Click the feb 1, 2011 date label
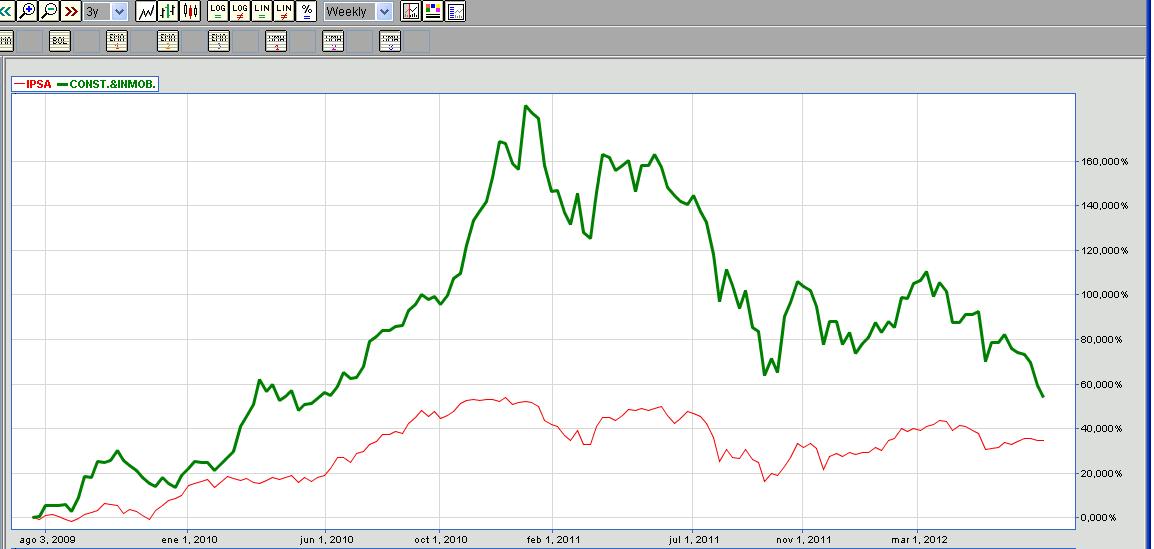 [553, 539]
